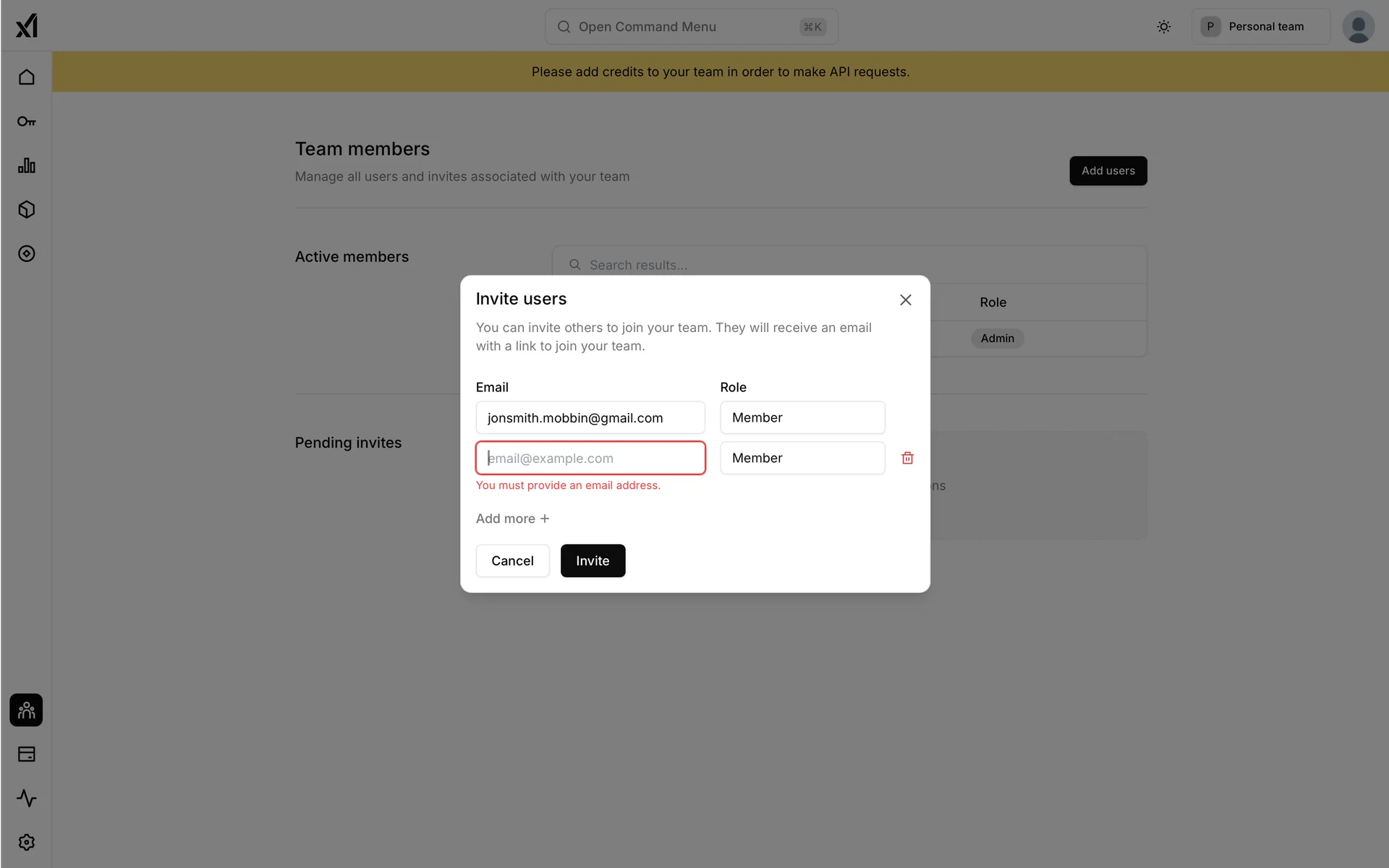Screen dimensions: 1389x868
Task: Open the home icon in sidebar
Action: click(27, 77)
